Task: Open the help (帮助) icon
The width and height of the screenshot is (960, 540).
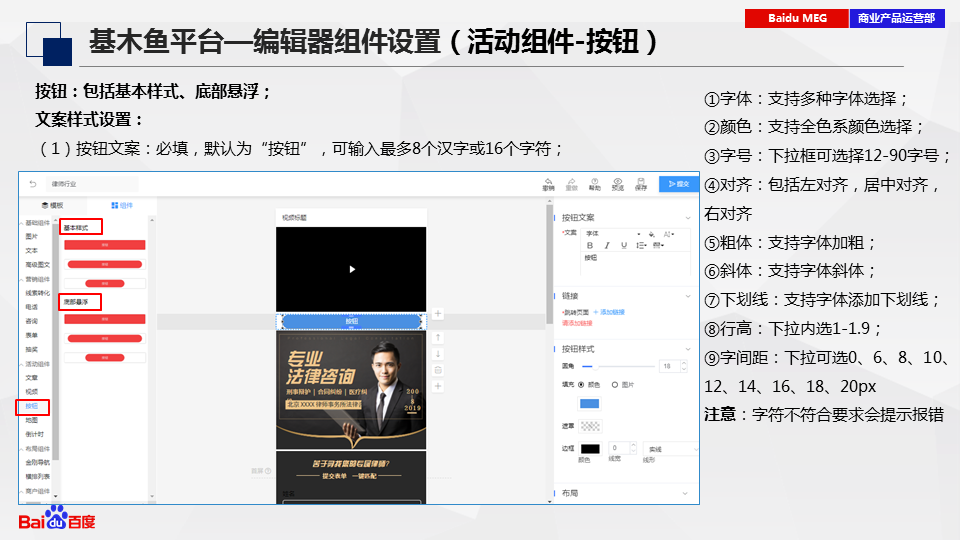Action: tap(594, 184)
